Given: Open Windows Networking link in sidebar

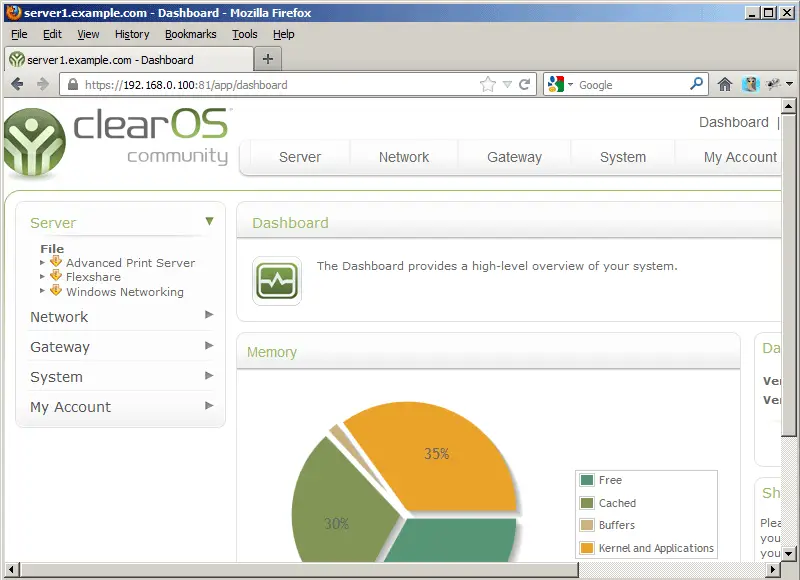Looking at the screenshot, I should click(x=125, y=292).
